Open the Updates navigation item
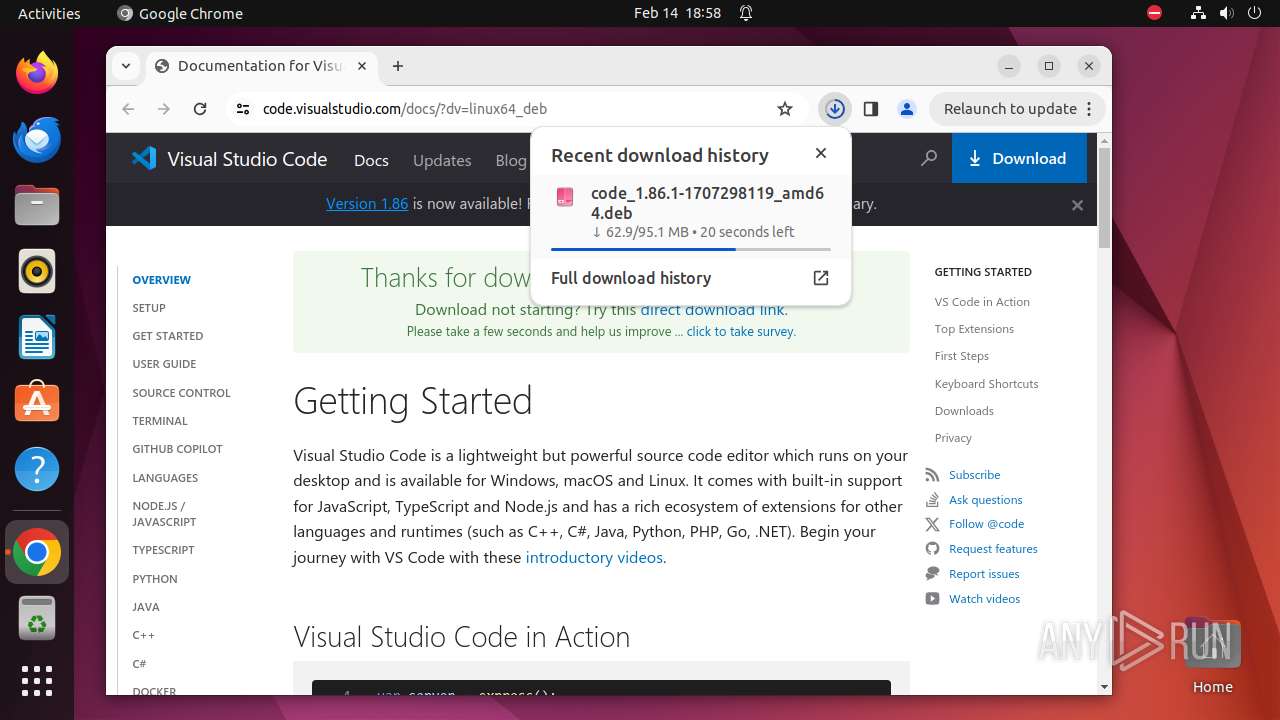Screen dimensions: 1280x720 [442, 160]
